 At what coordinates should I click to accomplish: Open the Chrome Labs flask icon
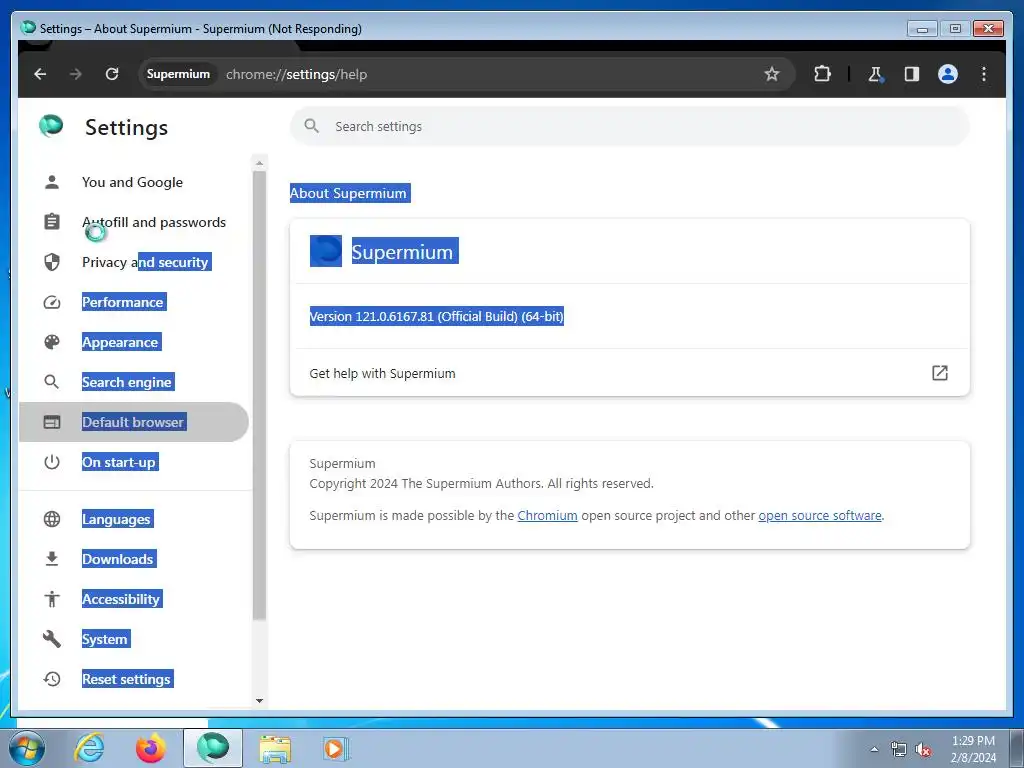coord(876,74)
